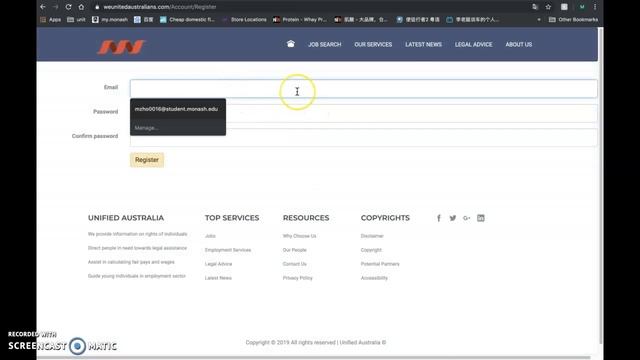Image resolution: width=640 pixels, height=360 pixels.
Task: Open Accessibility footer link
Action: coord(374,278)
